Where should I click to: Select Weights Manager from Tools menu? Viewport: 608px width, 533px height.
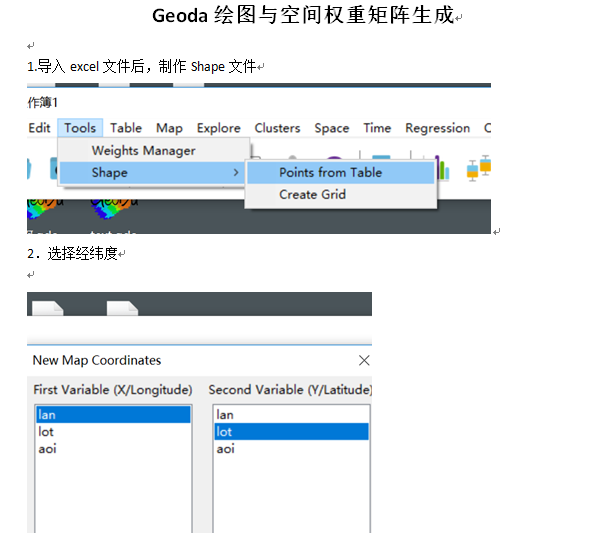pyautogui.click(x=143, y=151)
